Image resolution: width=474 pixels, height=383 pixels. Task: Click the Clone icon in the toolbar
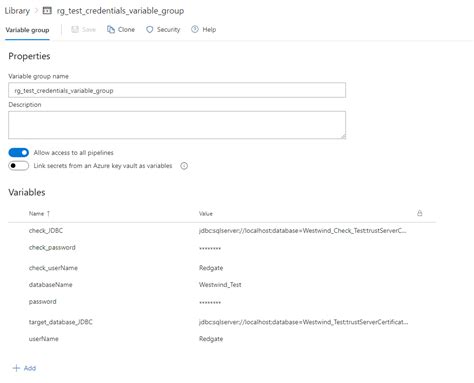tap(111, 30)
